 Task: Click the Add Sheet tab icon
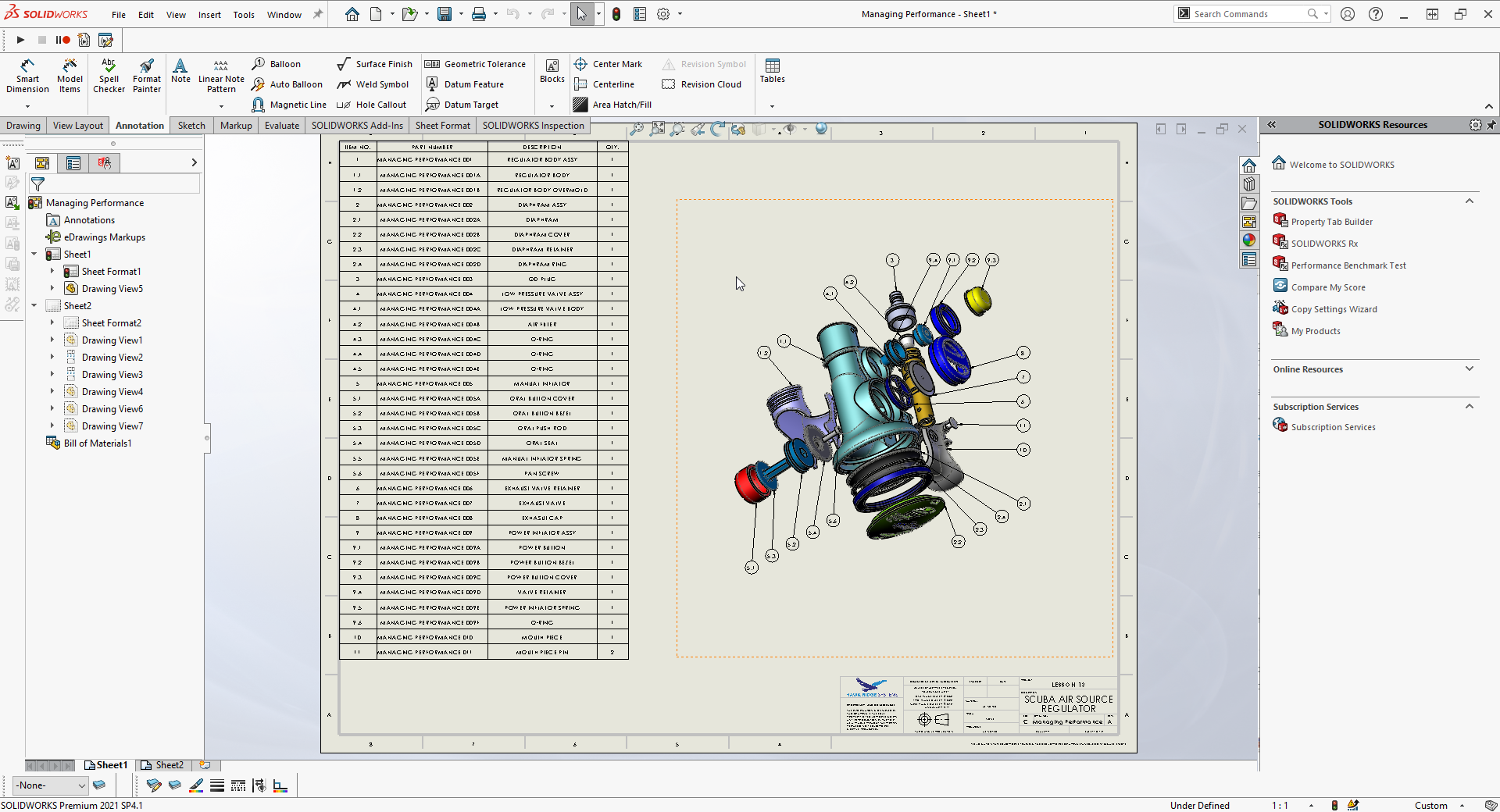205,765
